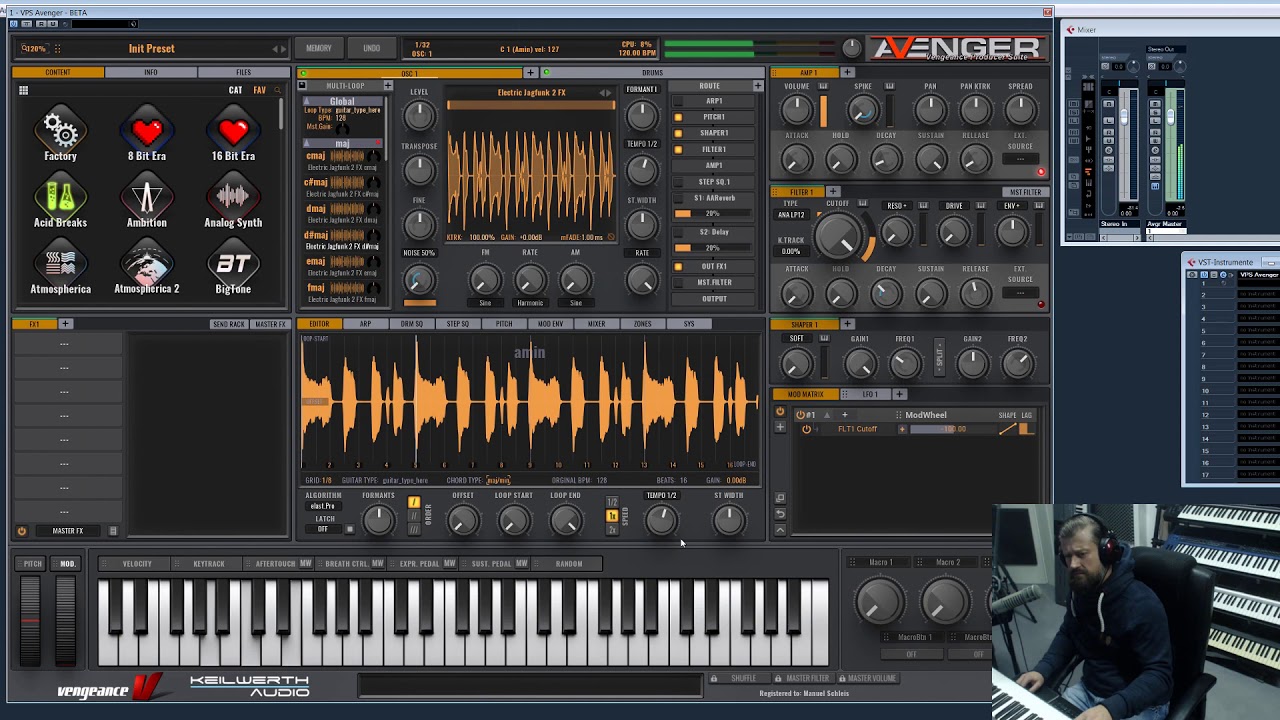This screenshot has height=720, width=1280.
Task: Open the SOFT shaper type dropdown
Action: click(x=797, y=338)
